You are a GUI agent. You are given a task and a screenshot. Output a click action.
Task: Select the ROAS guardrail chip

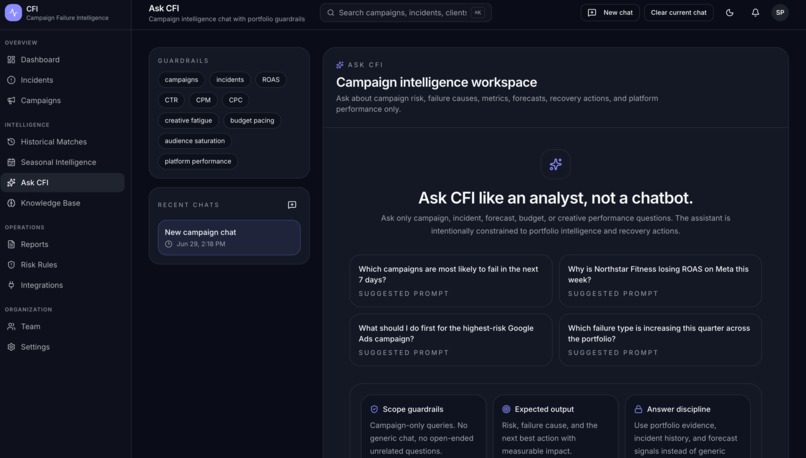271,80
